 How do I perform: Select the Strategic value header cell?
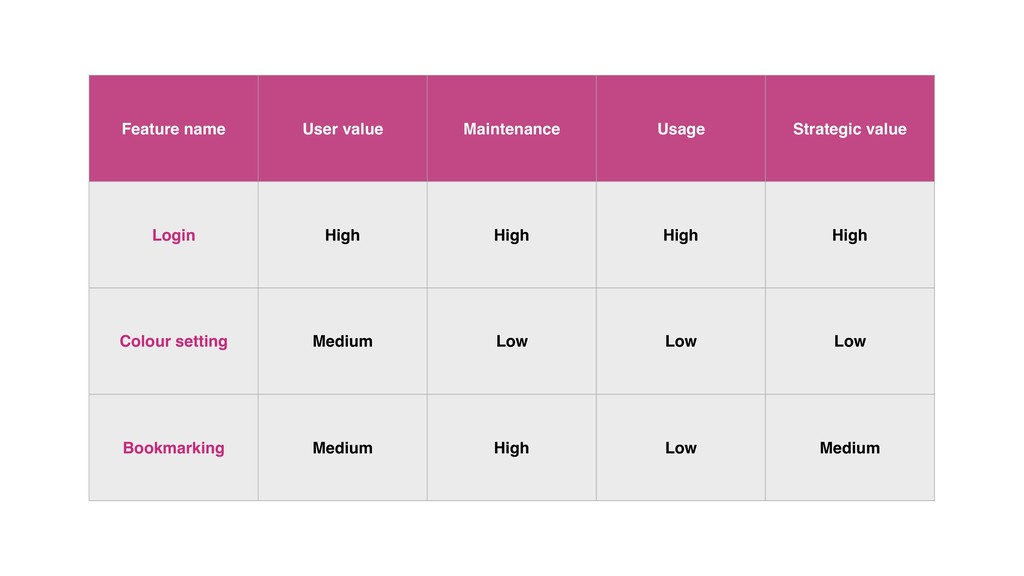point(849,129)
